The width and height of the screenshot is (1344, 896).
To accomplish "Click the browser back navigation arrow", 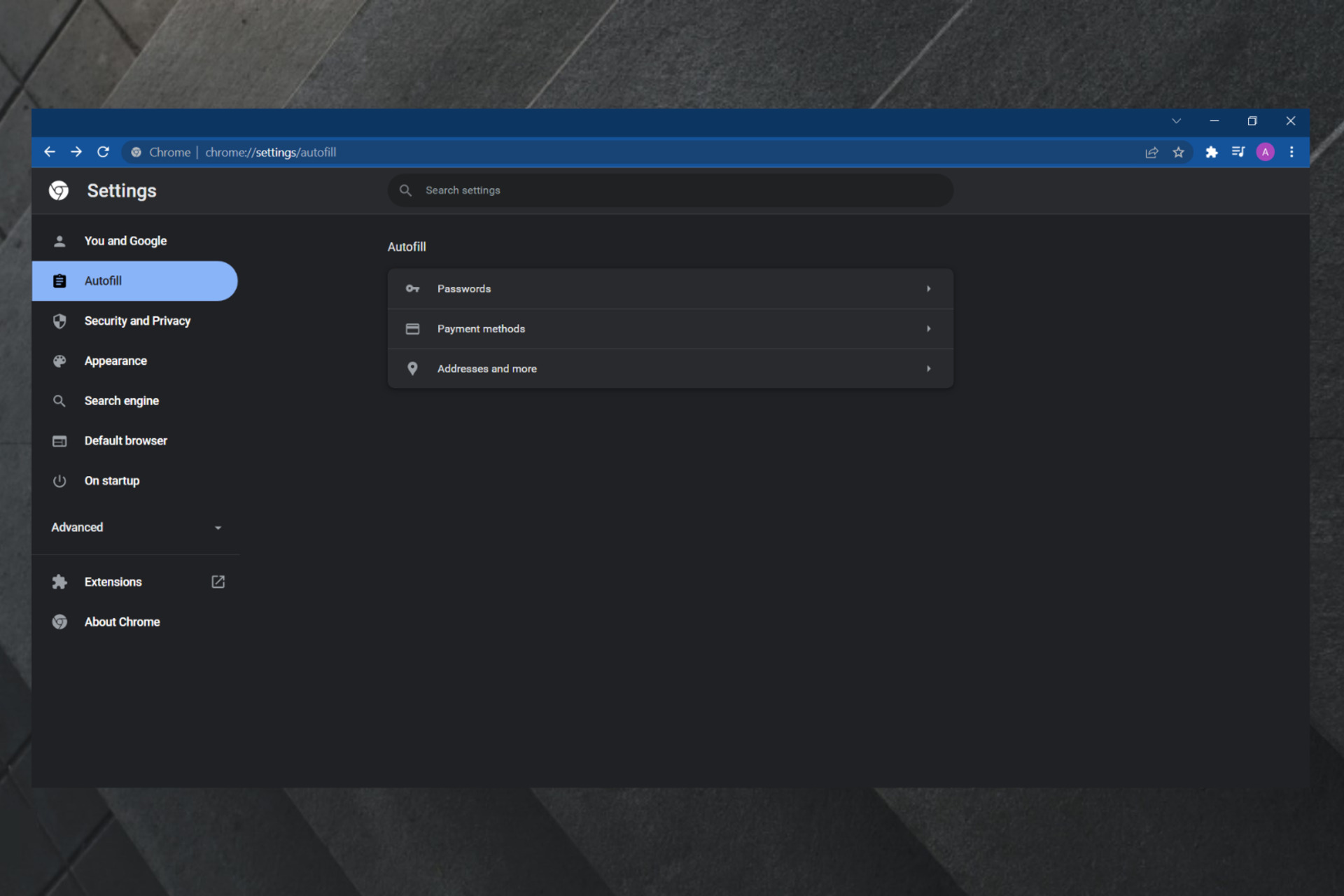I will click(51, 152).
